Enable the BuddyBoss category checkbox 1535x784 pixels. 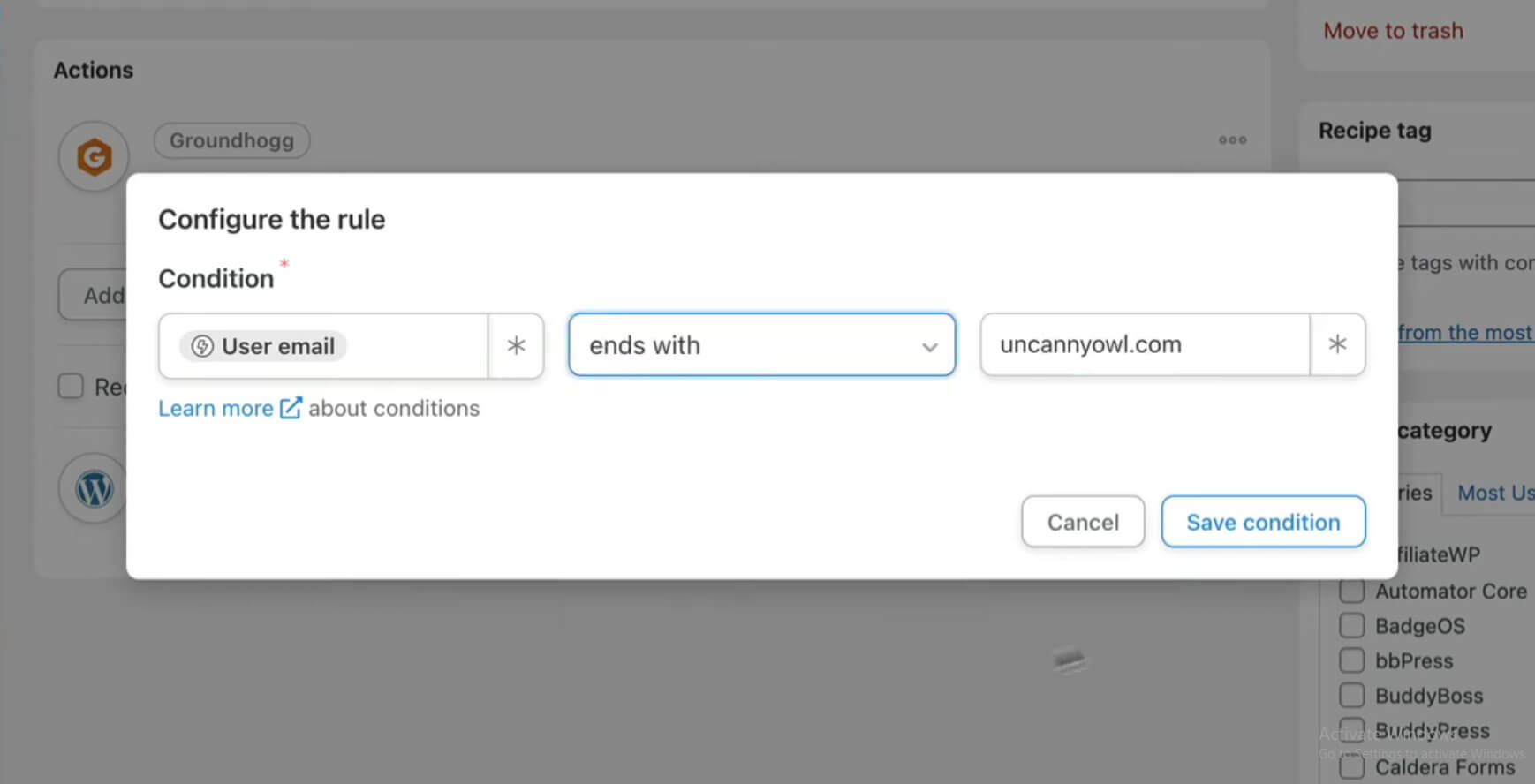(1351, 696)
